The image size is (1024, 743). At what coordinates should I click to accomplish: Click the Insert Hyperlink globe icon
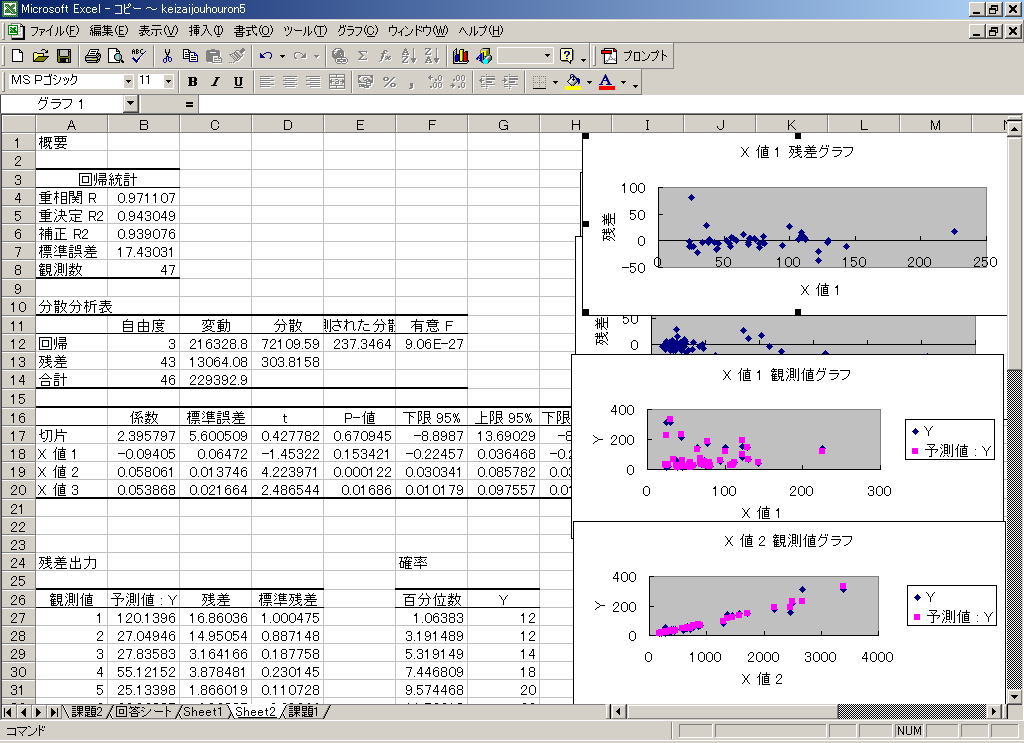click(x=340, y=56)
